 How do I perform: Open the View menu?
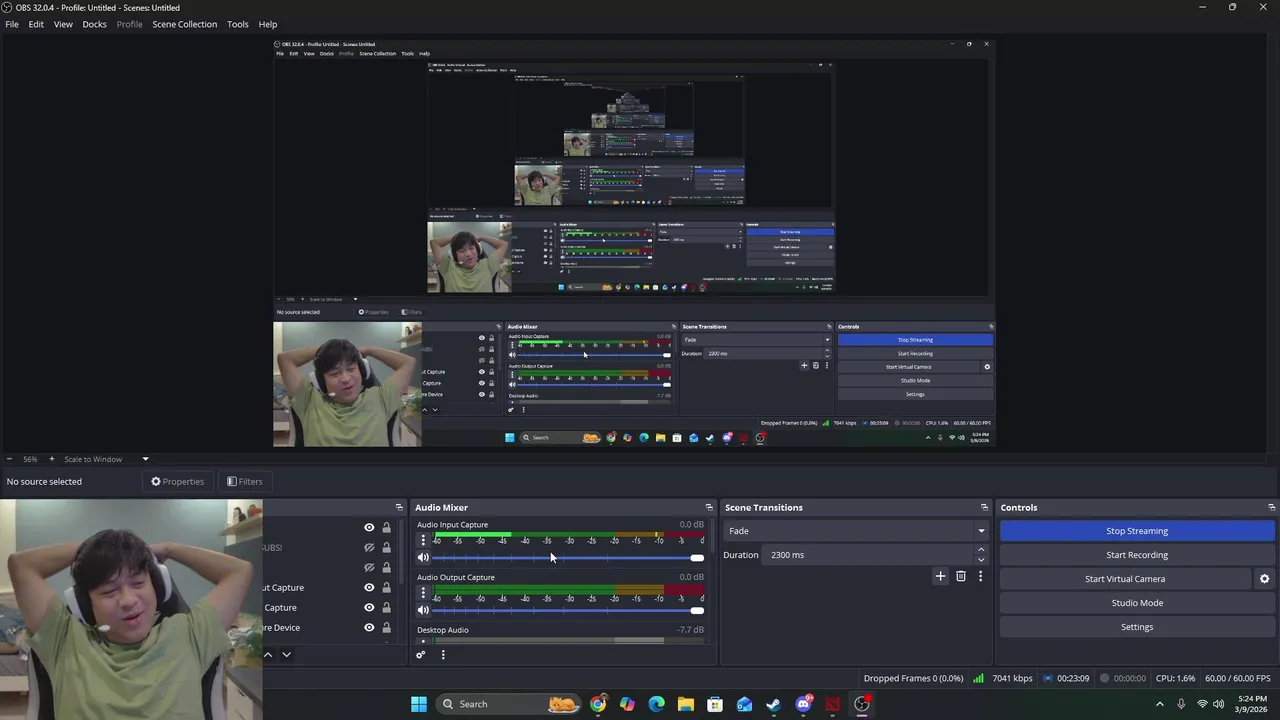pyautogui.click(x=63, y=24)
